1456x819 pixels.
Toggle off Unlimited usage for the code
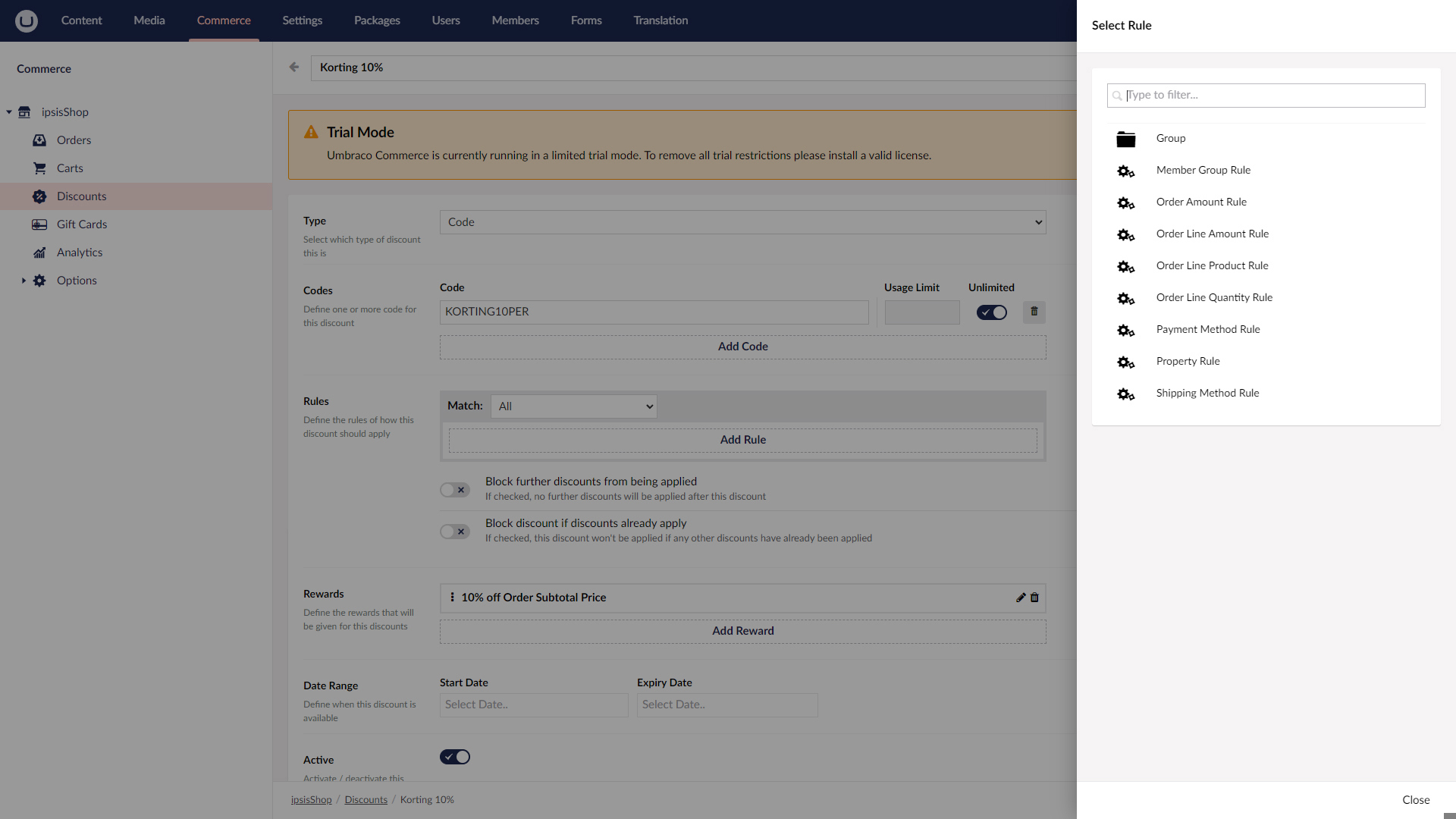(x=991, y=312)
